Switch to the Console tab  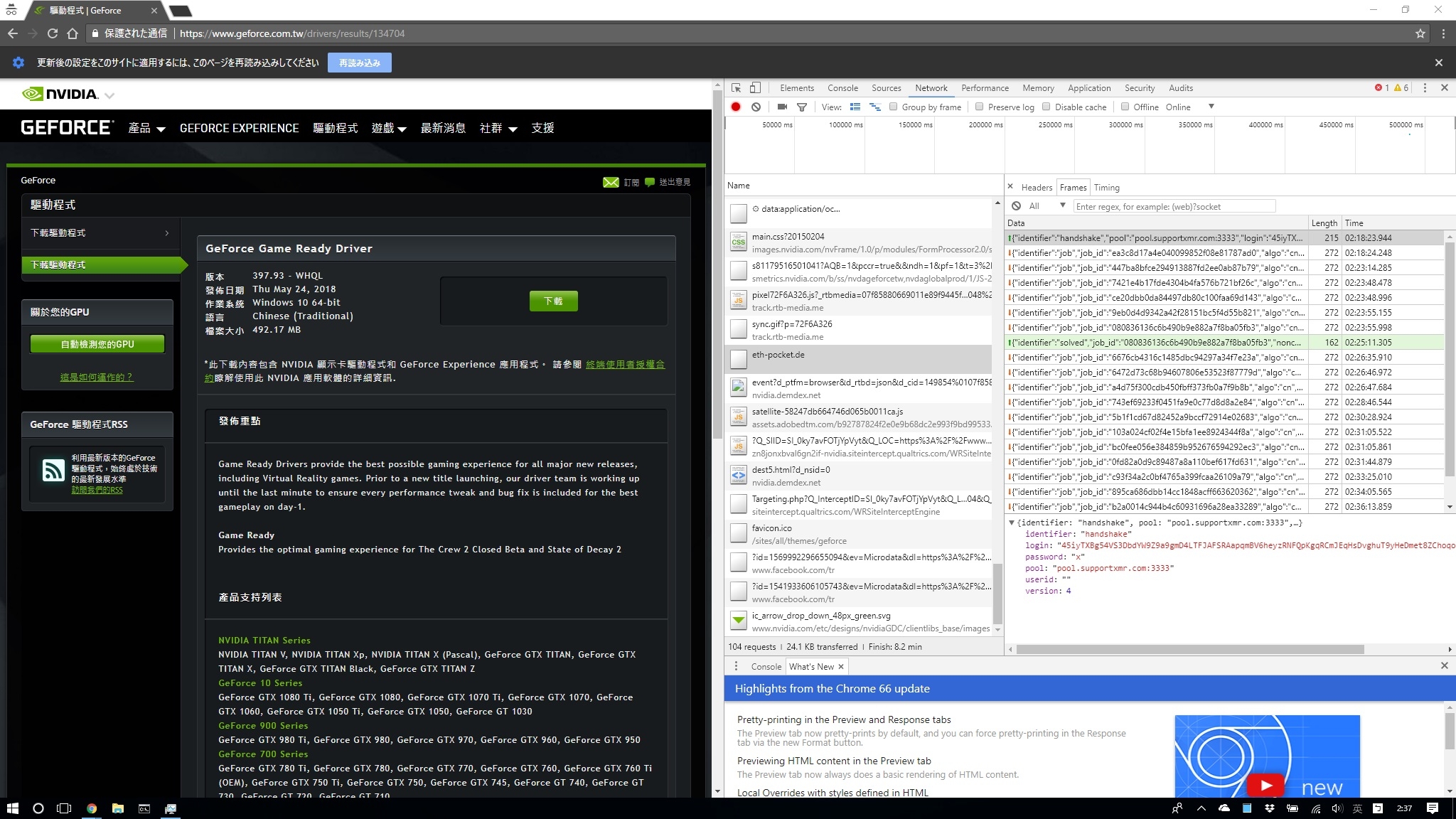pyautogui.click(x=842, y=88)
